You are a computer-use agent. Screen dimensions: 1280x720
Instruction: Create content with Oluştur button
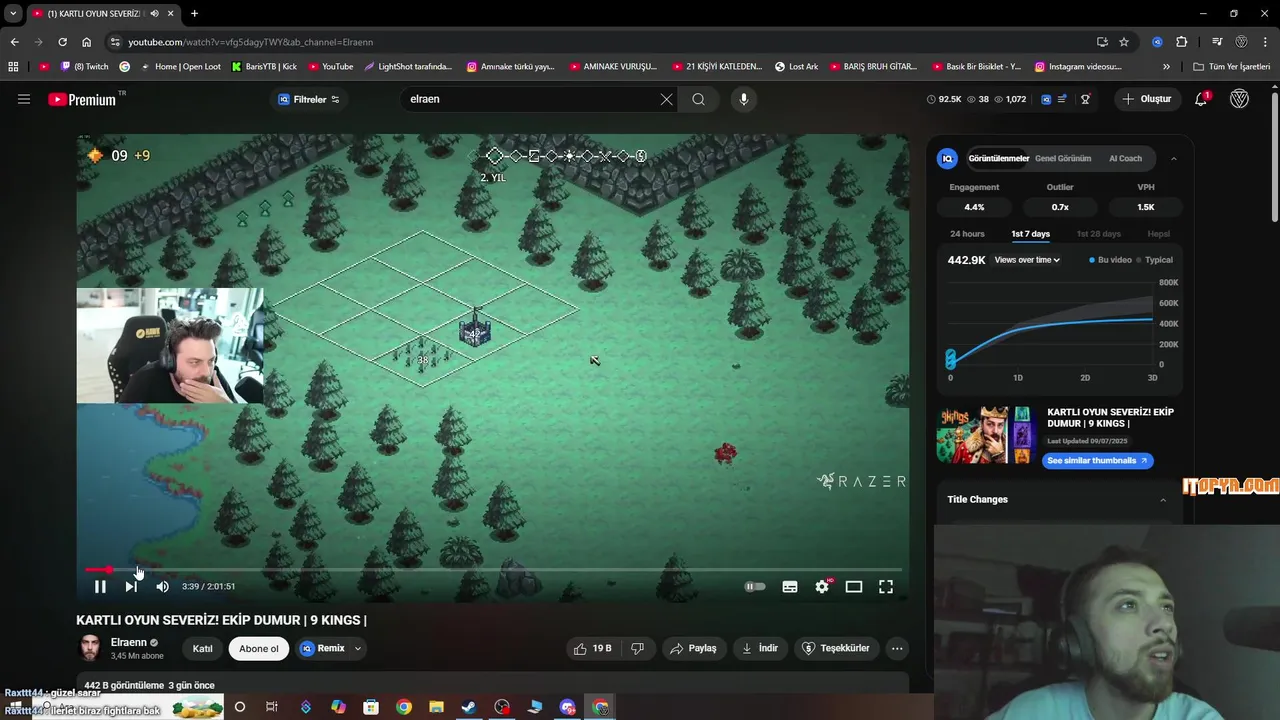tap(1146, 99)
